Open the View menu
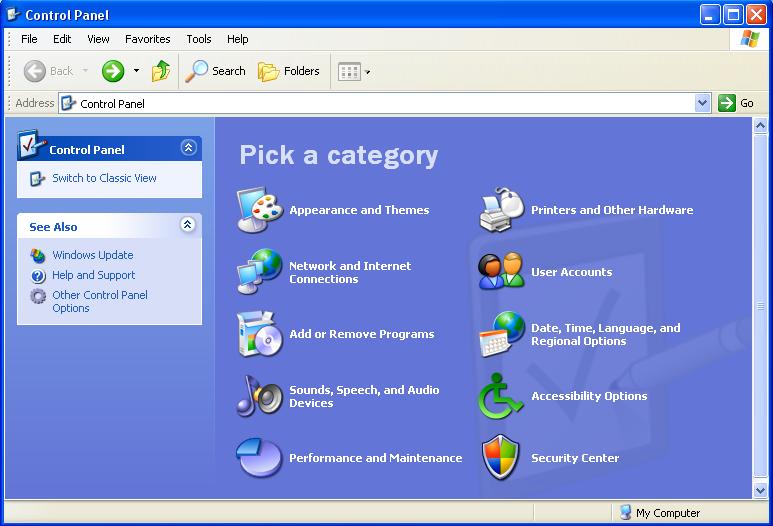Viewport: 773px width, 526px height. [x=98, y=39]
